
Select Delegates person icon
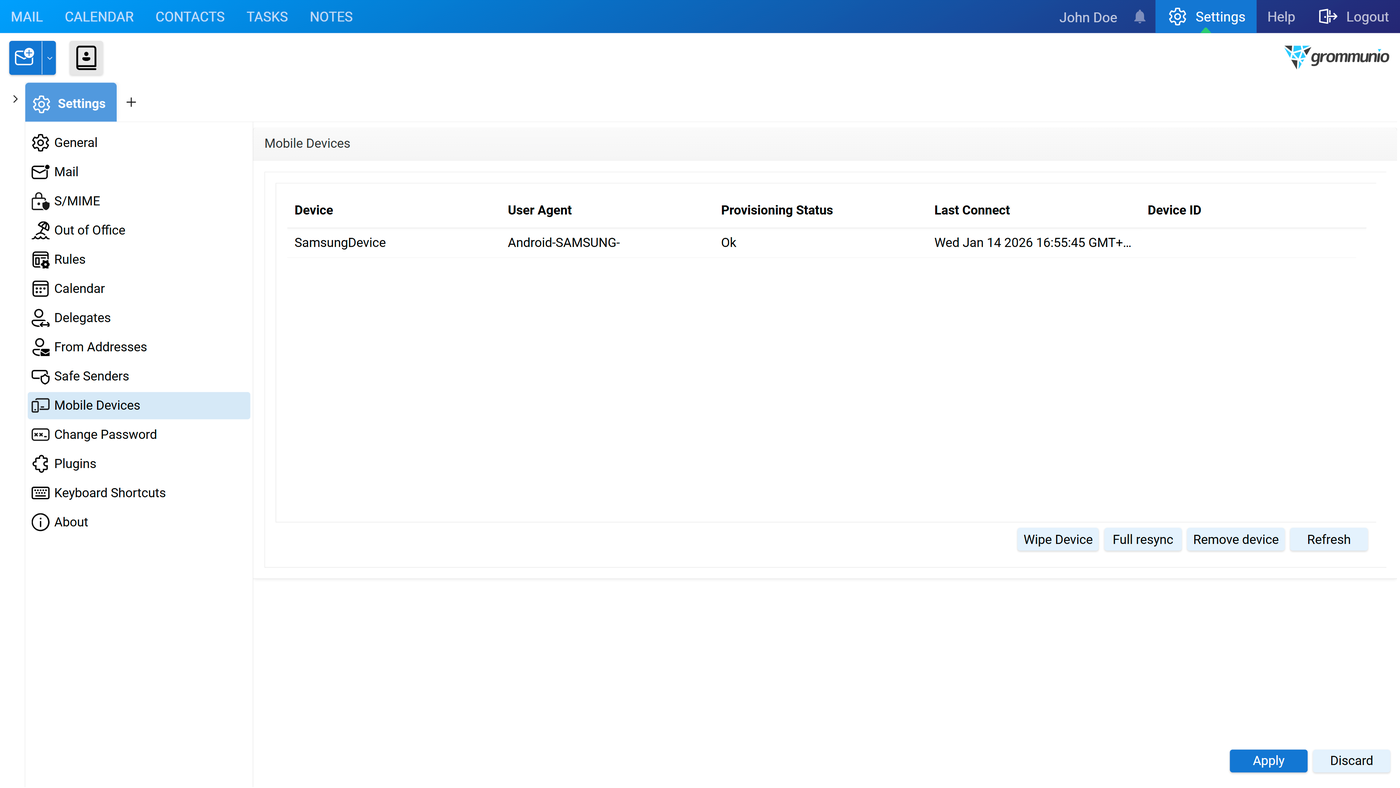click(40, 318)
